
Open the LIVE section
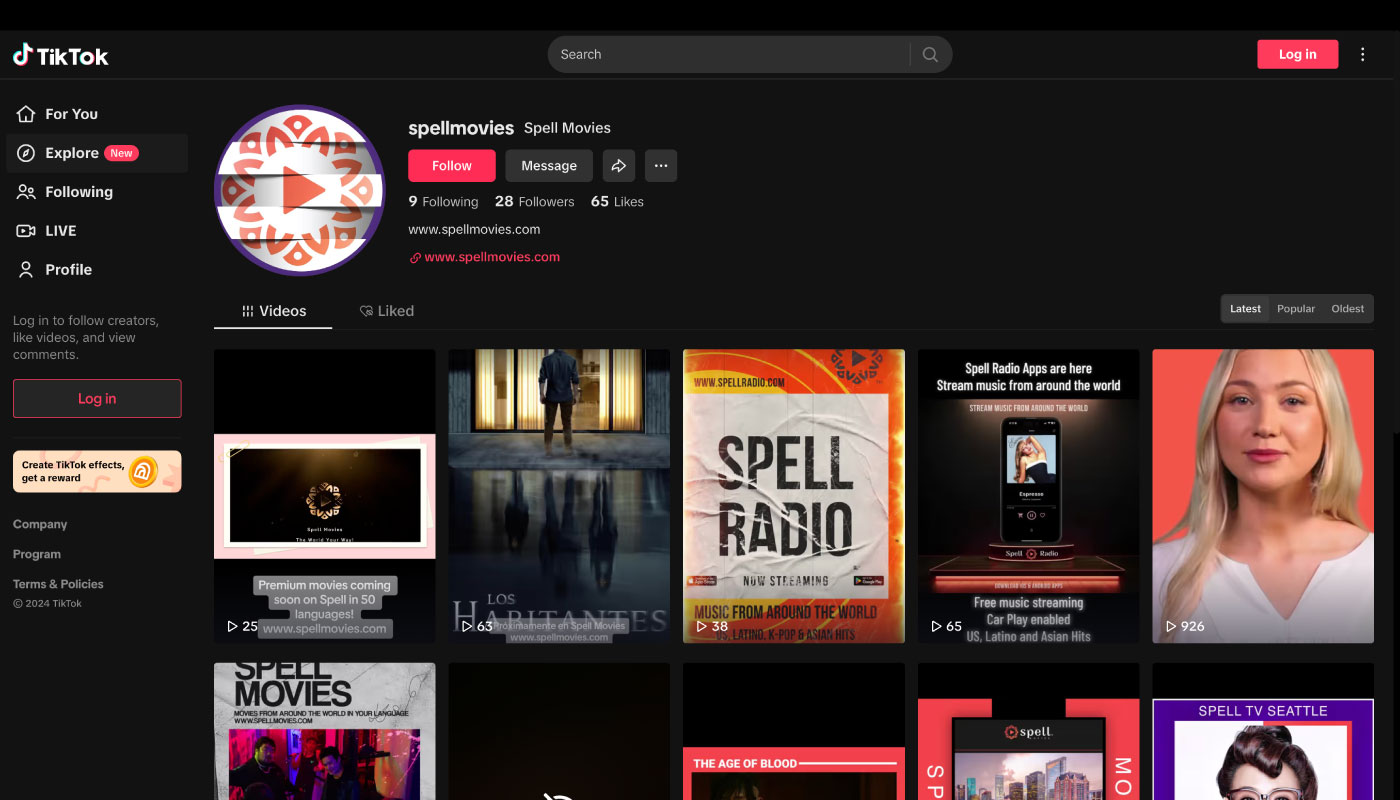point(97,231)
